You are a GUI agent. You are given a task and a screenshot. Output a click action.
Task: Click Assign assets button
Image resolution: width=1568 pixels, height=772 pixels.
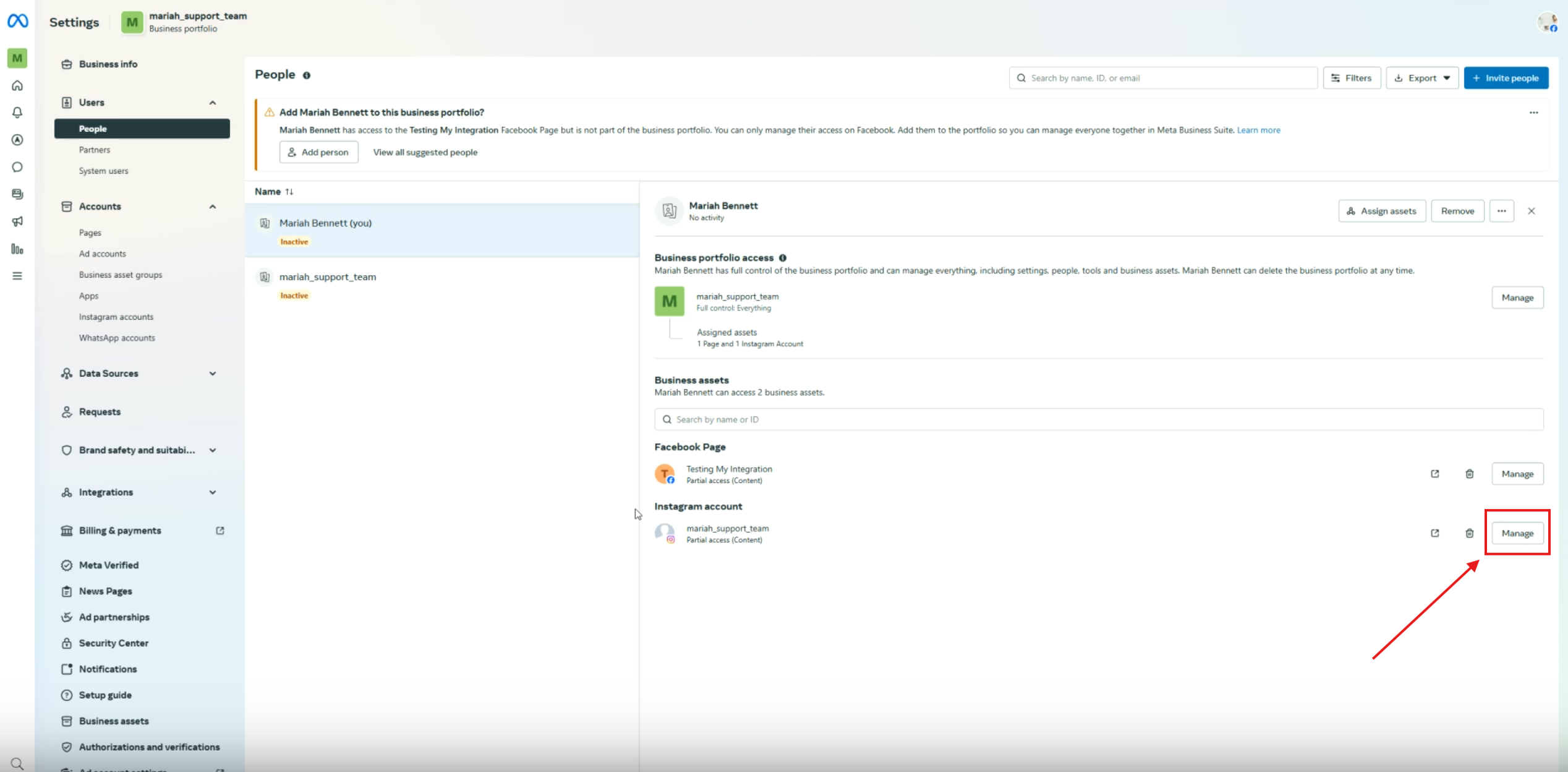1382,211
